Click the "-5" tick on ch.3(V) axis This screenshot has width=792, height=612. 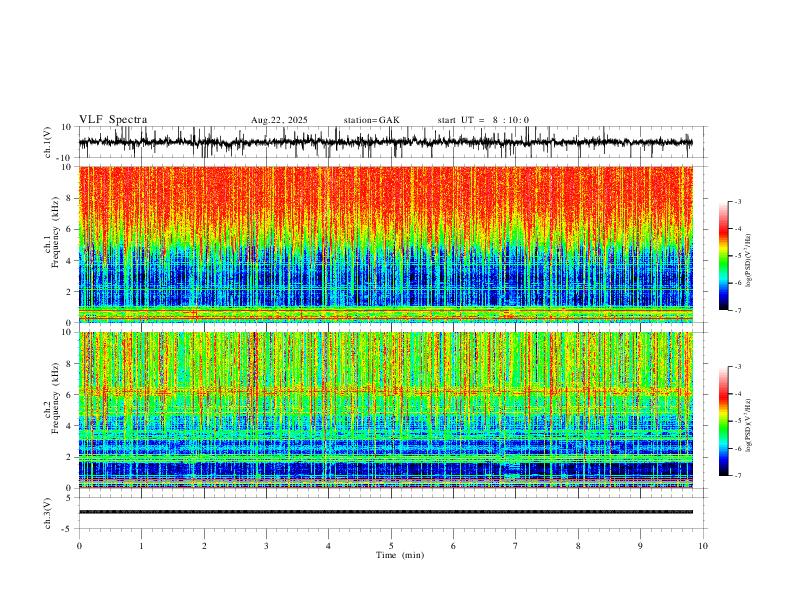click(68, 529)
